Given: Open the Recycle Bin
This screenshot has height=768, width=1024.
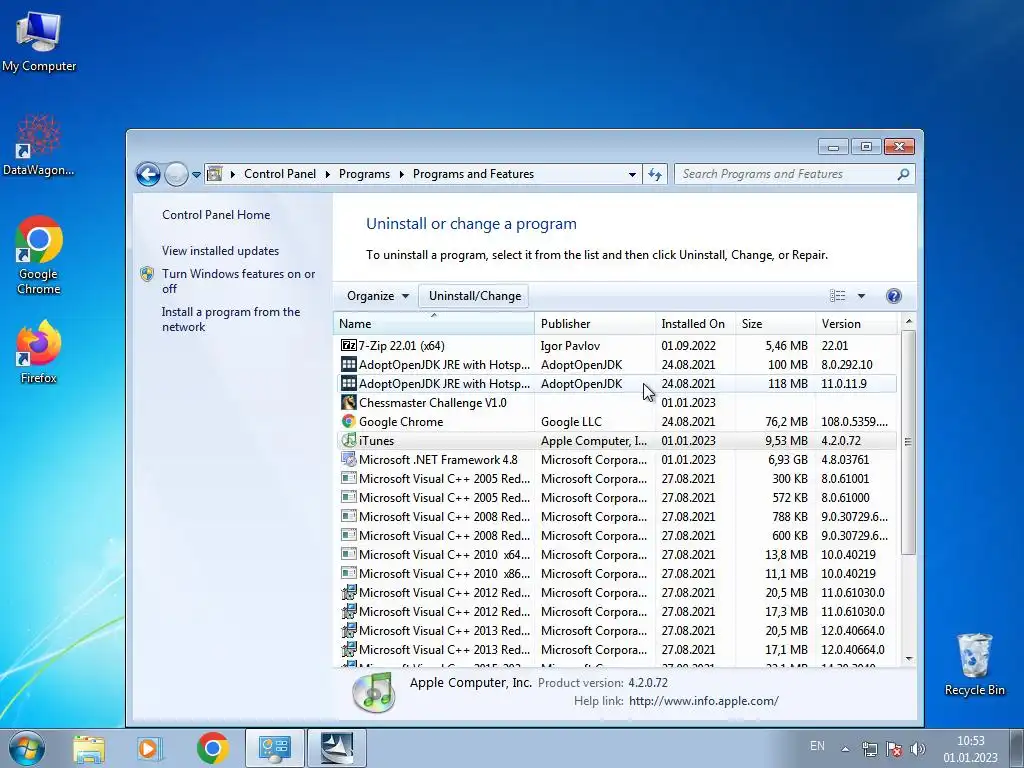Looking at the screenshot, I should 974,664.
